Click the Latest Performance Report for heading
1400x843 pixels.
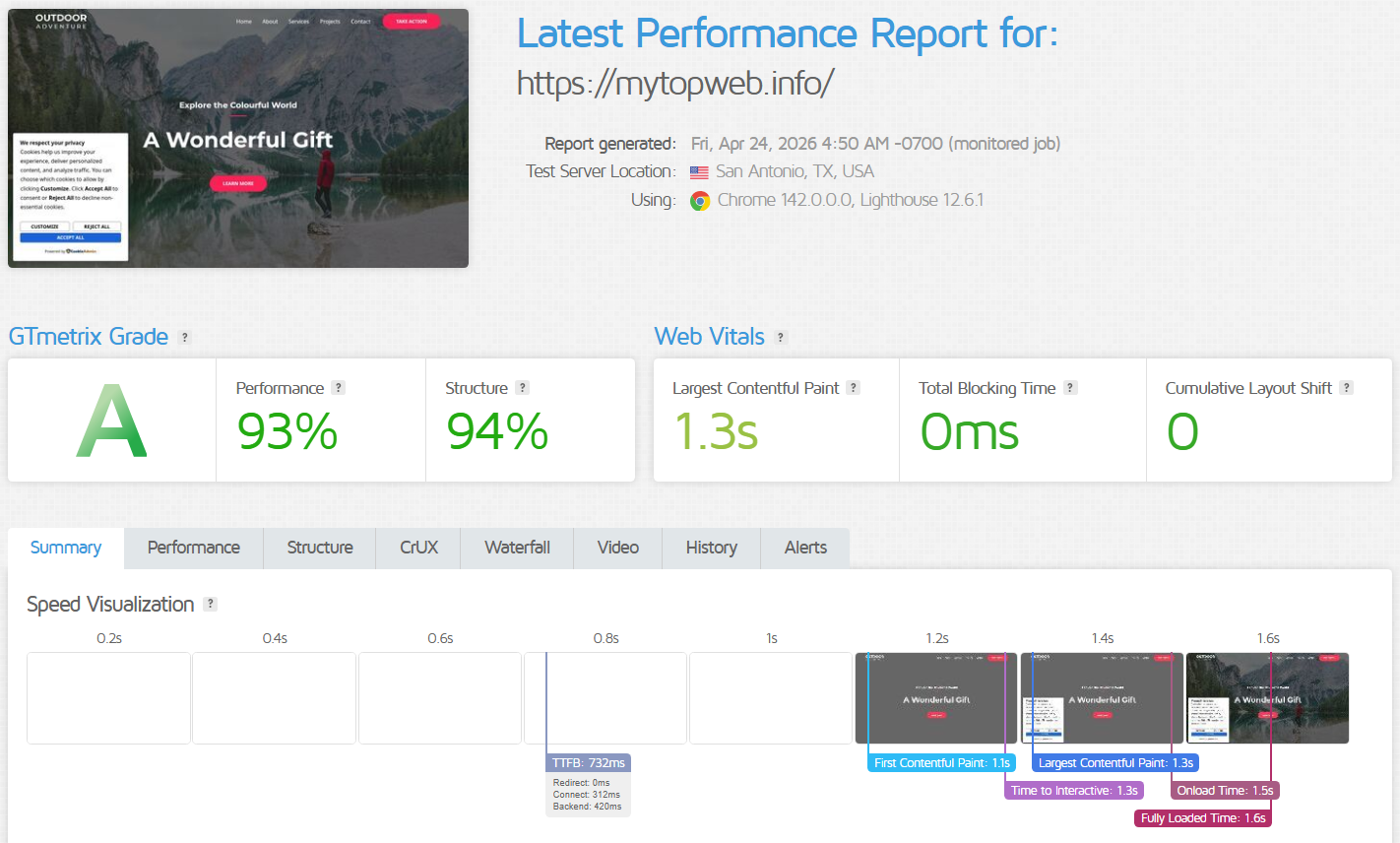pos(788,34)
